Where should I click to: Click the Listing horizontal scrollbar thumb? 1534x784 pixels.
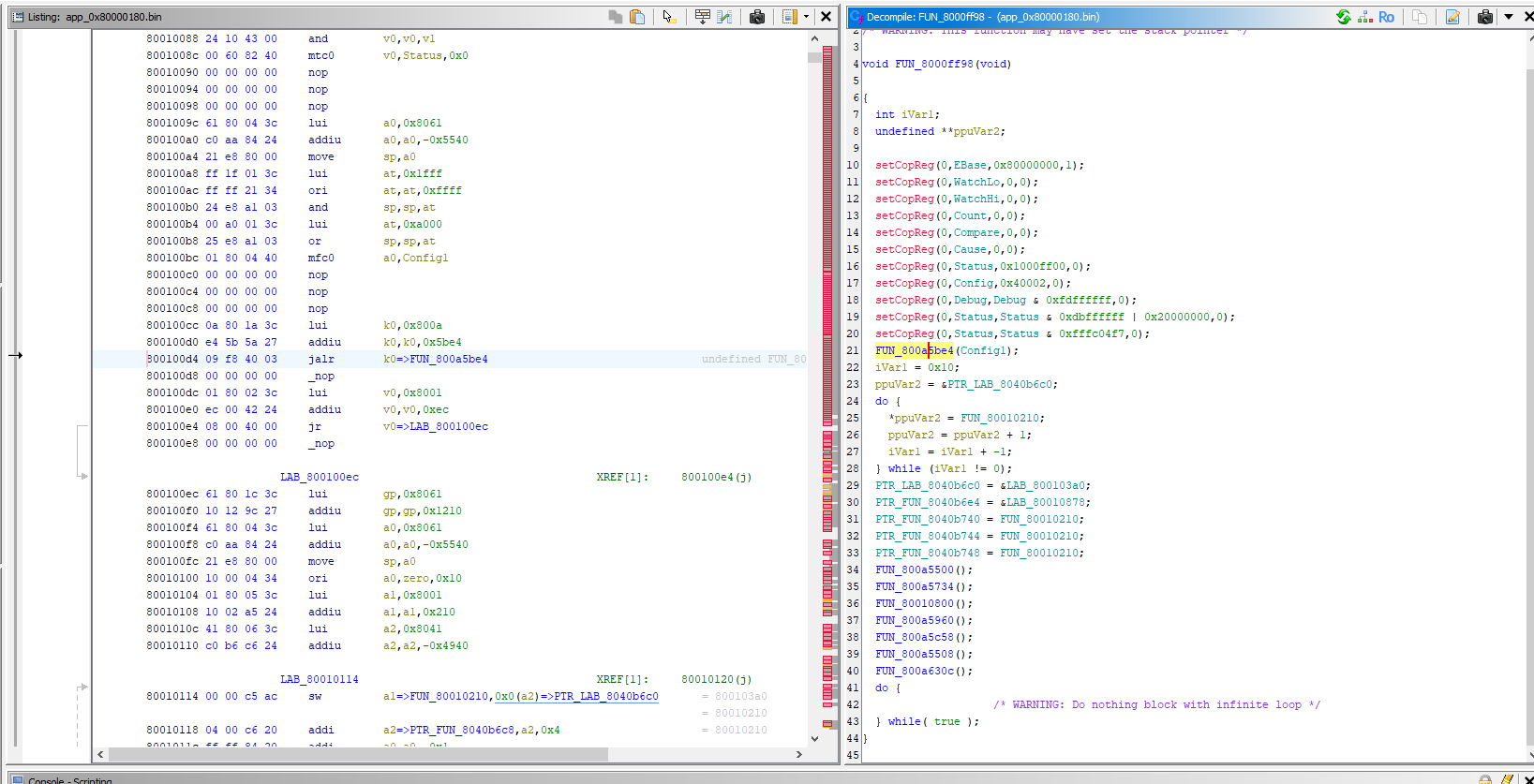click(x=358, y=754)
